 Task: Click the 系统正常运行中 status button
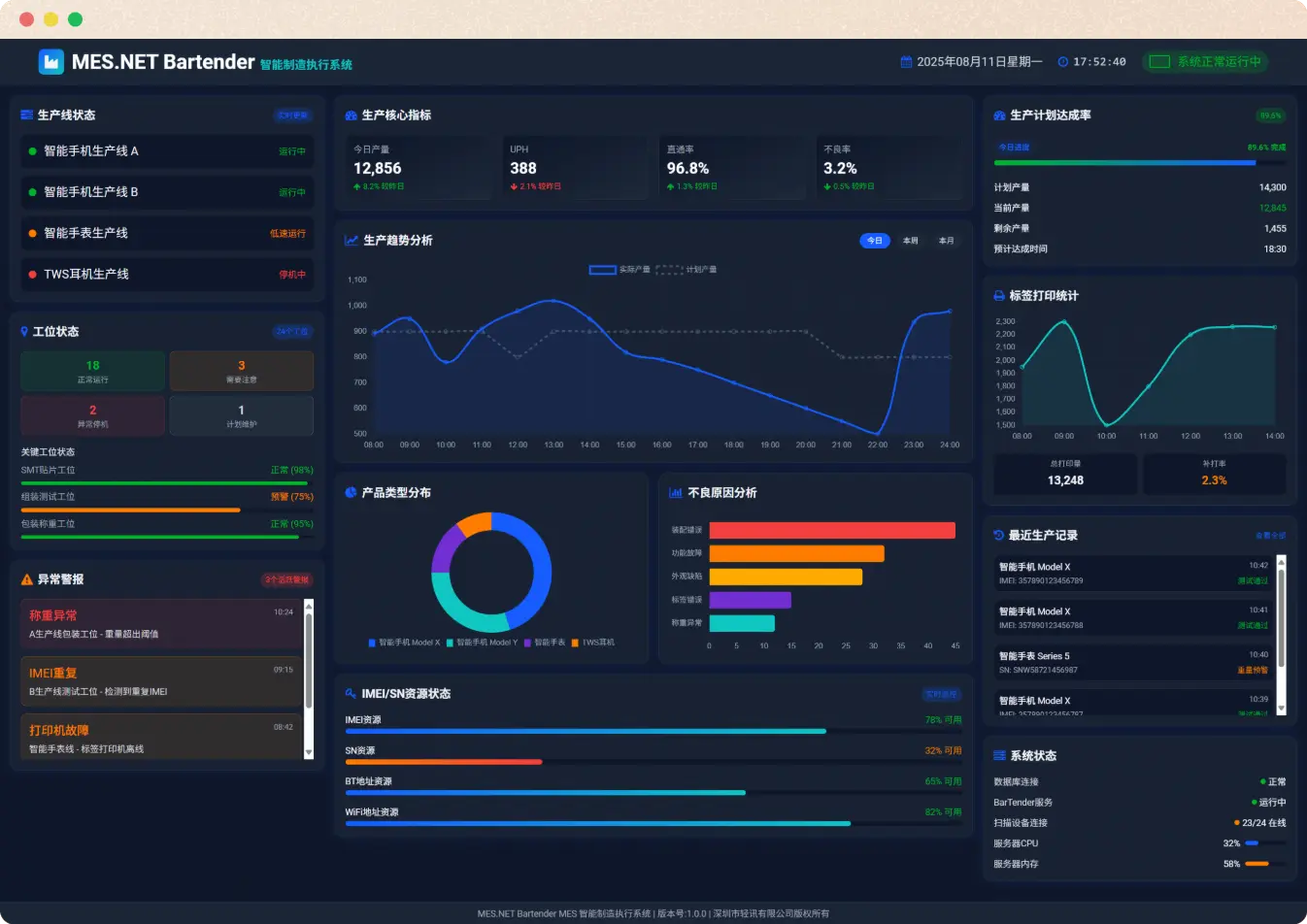[1205, 62]
